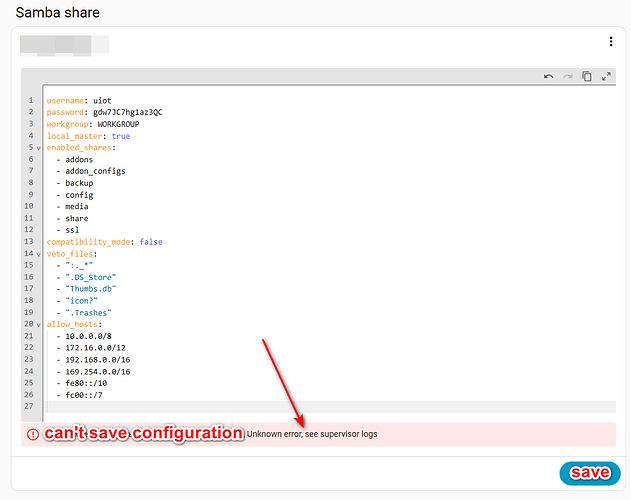Click the 192.168.0.0/16 host entry
The image size is (631, 500).
pyautogui.click(x=98, y=360)
